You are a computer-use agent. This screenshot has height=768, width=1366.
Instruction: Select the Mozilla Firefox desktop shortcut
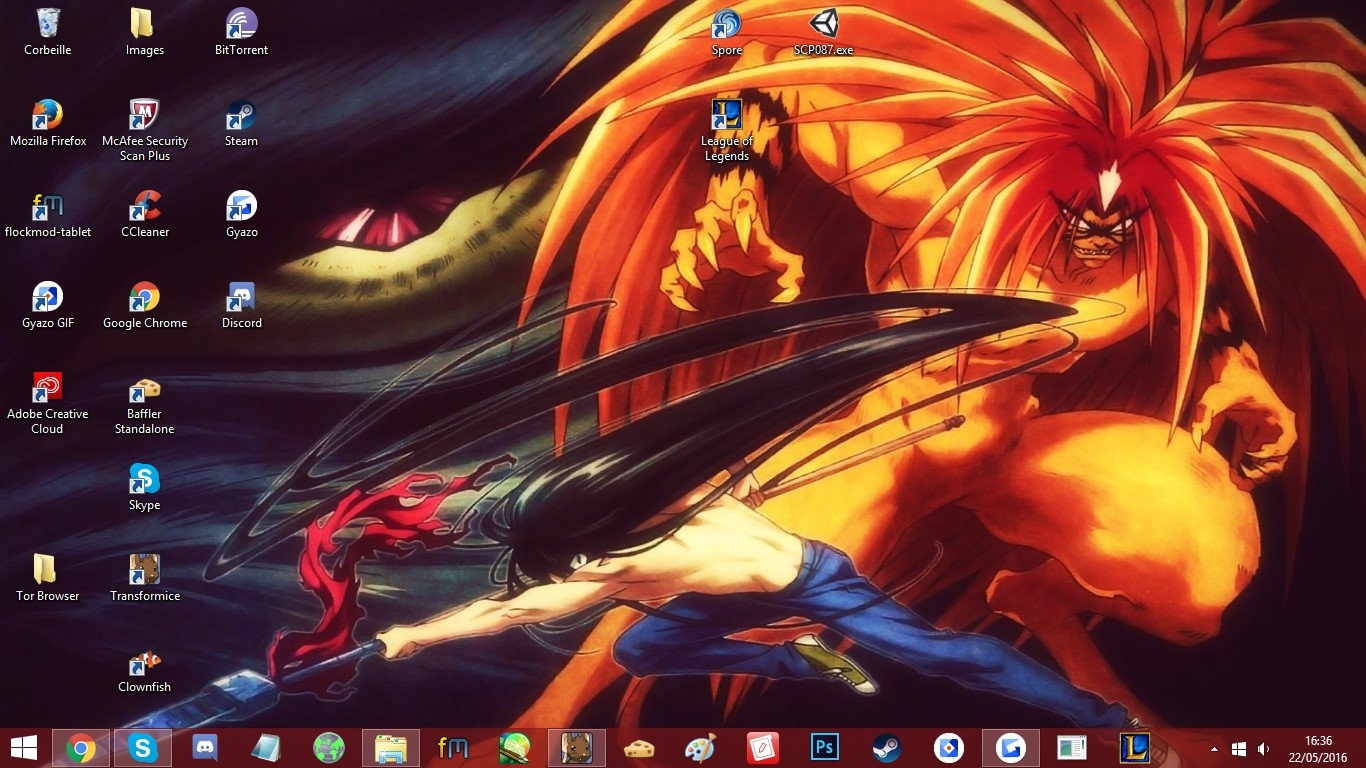tap(48, 123)
